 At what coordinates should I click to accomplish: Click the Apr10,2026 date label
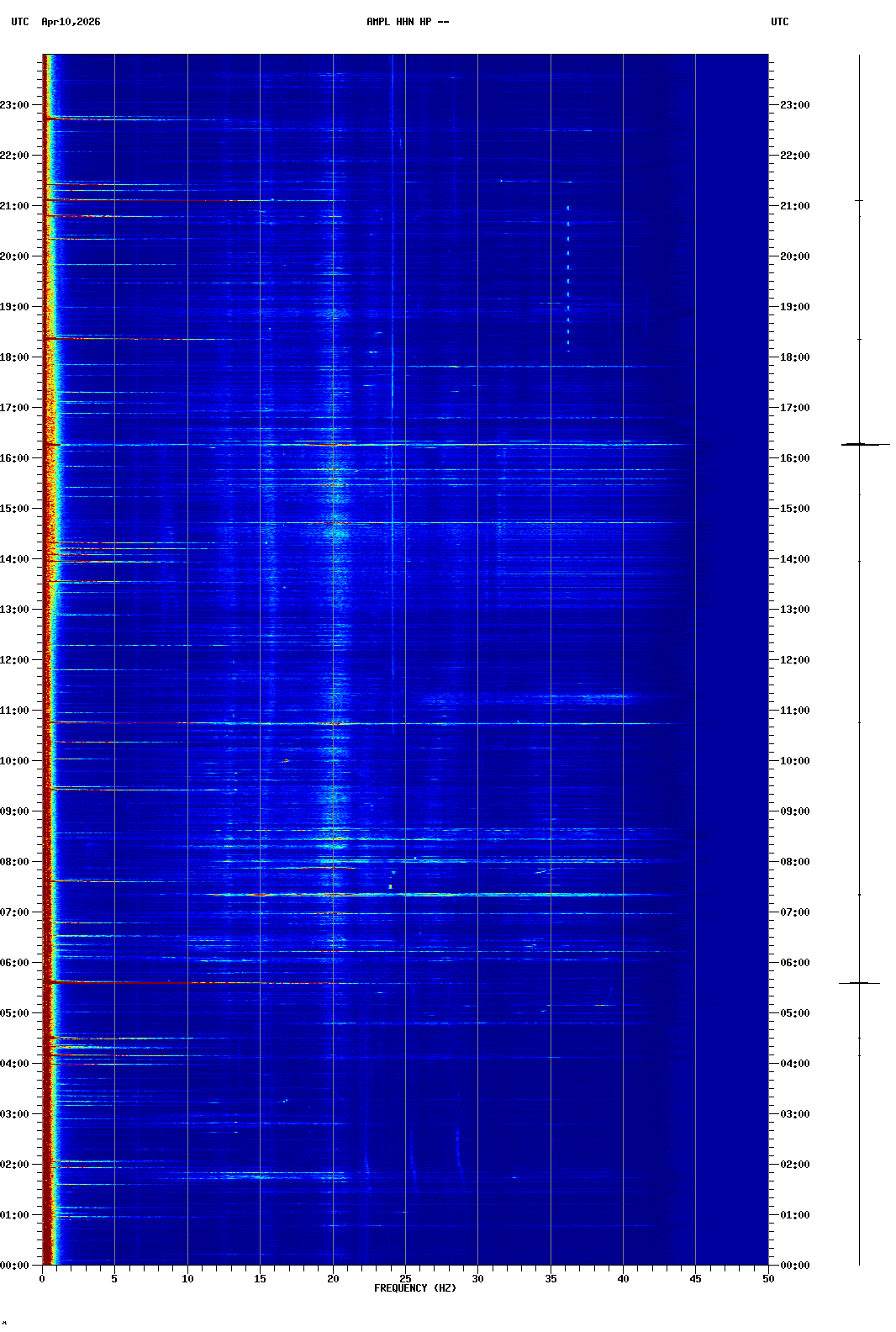click(71, 22)
